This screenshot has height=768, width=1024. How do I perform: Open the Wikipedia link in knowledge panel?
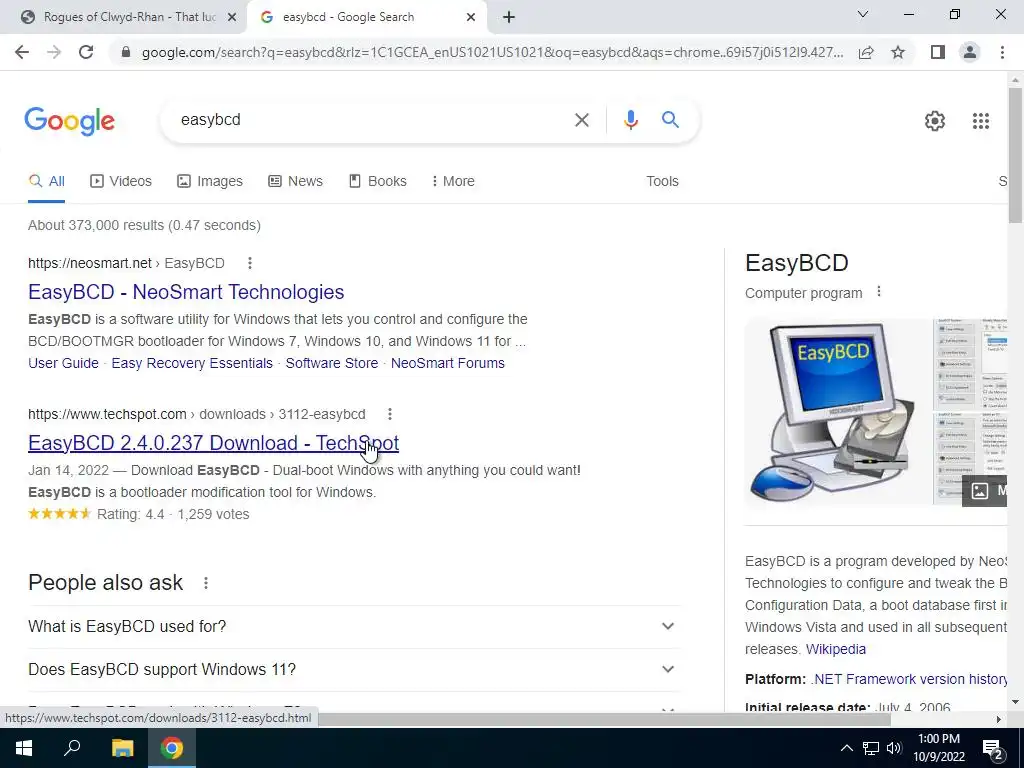pyautogui.click(x=835, y=649)
